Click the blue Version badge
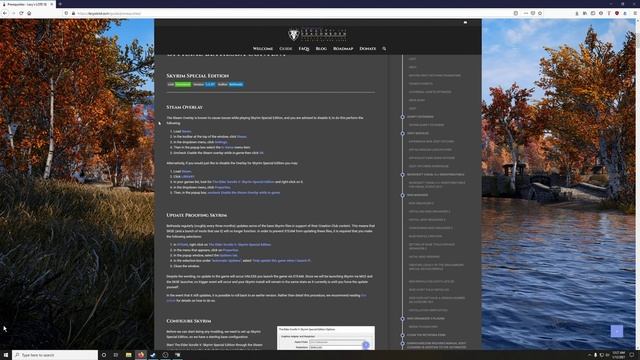Viewport: 640px width, 360px height. click(x=210, y=84)
